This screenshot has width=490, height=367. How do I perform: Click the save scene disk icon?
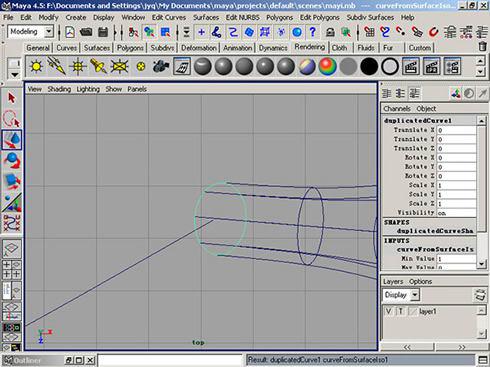103,32
